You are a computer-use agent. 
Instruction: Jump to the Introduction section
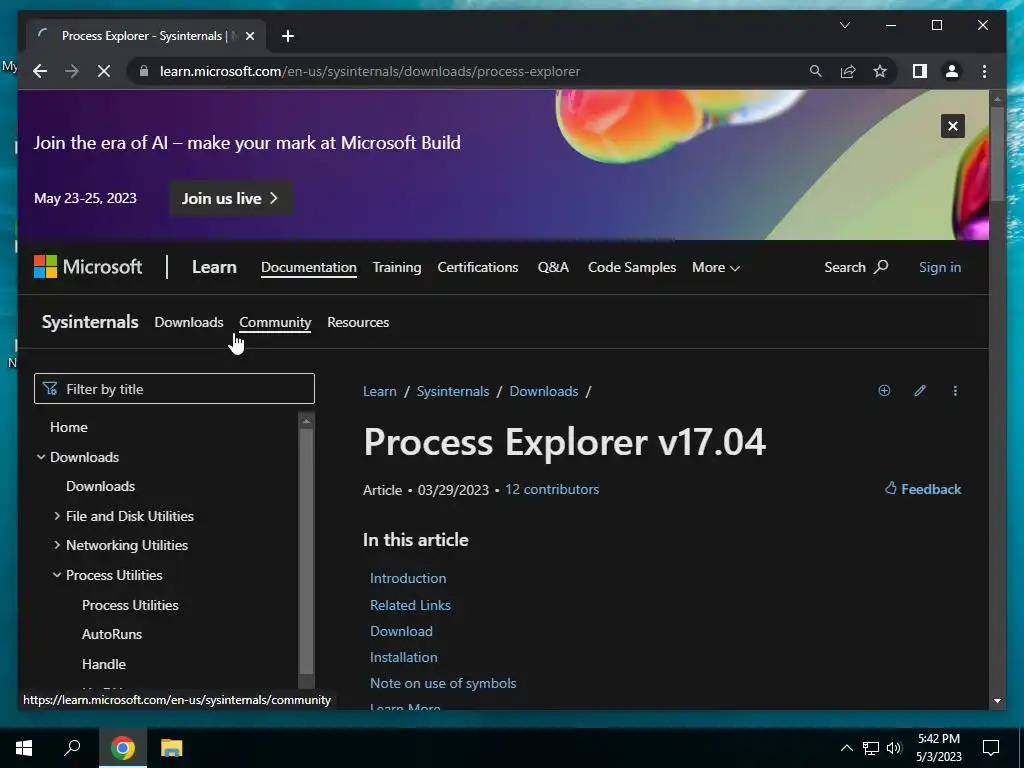[x=408, y=578]
